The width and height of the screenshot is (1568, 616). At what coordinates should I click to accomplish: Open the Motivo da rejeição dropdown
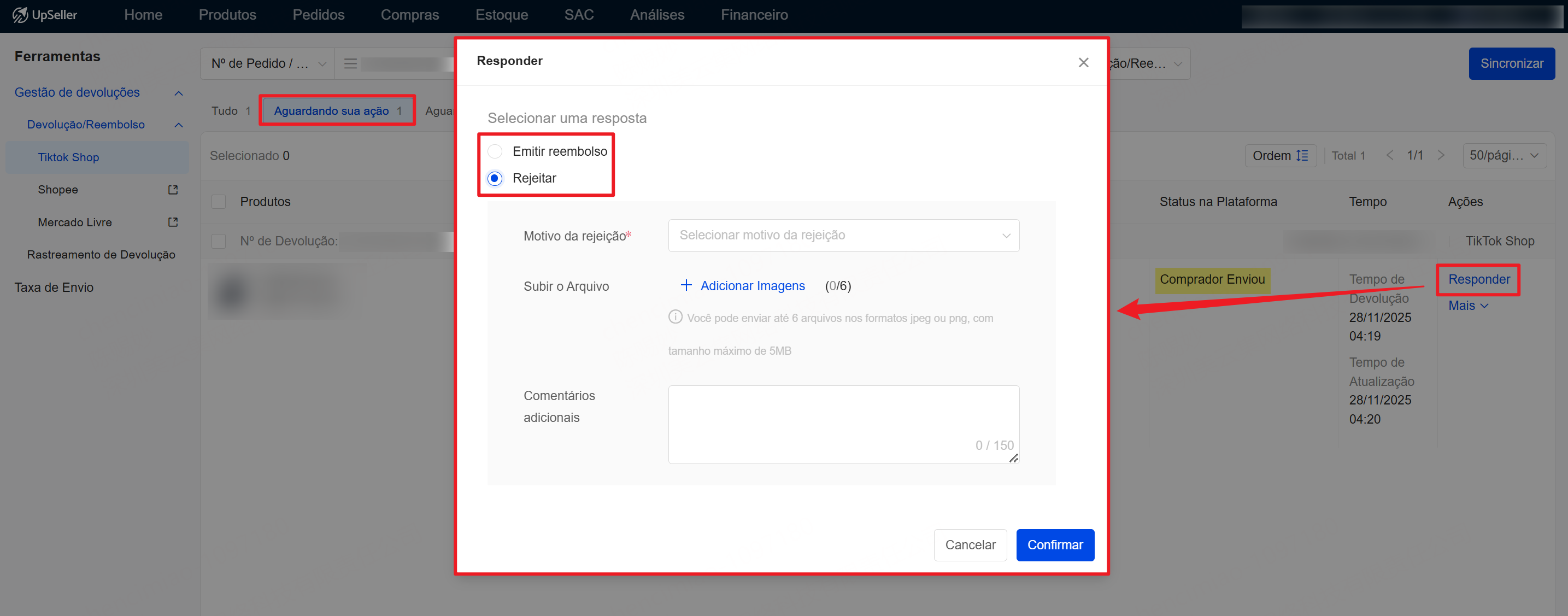point(843,236)
